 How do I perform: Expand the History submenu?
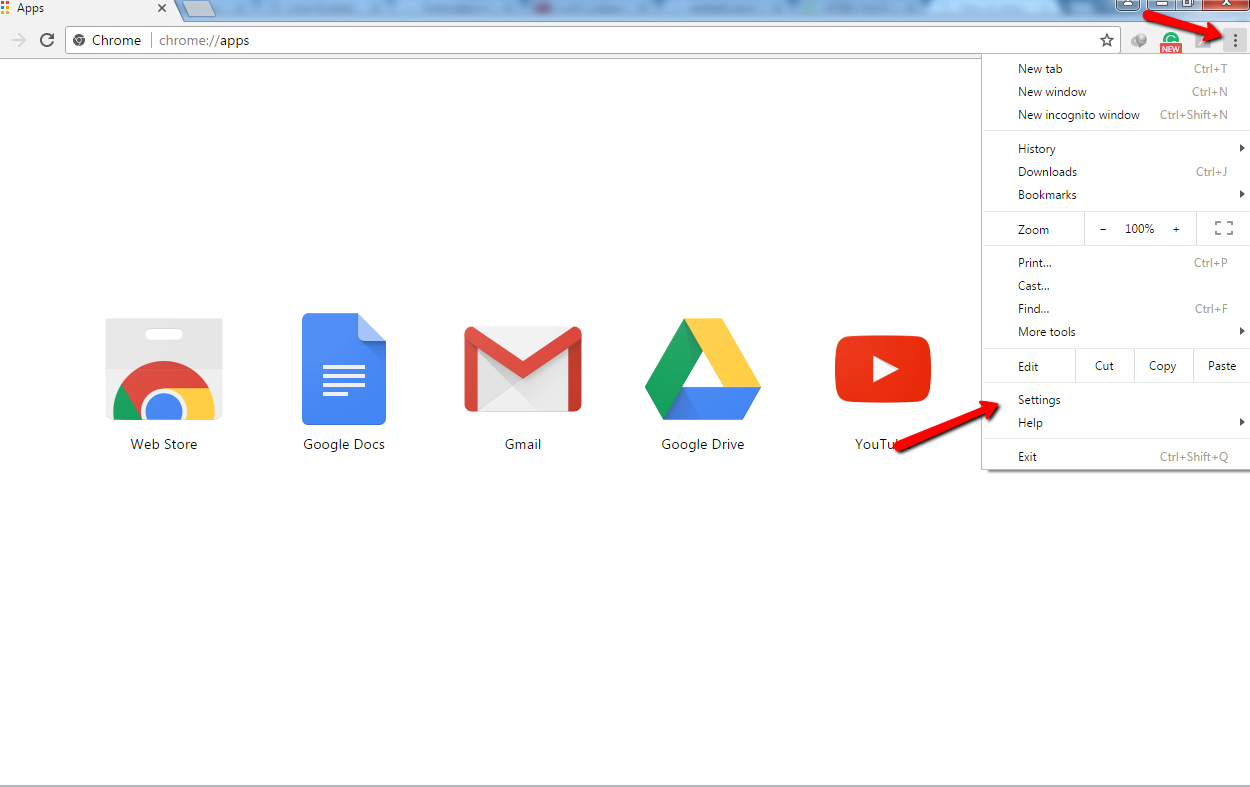pyautogui.click(x=1116, y=149)
